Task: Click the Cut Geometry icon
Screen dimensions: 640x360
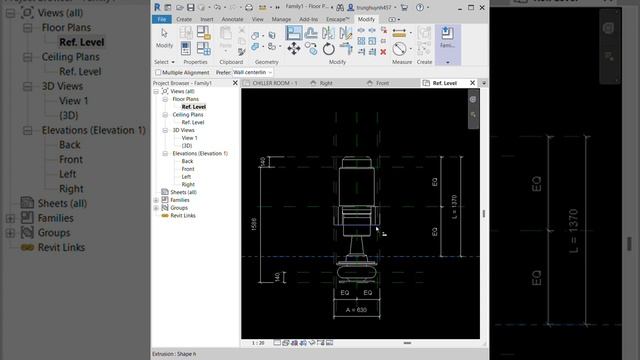Action: [255, 36]
